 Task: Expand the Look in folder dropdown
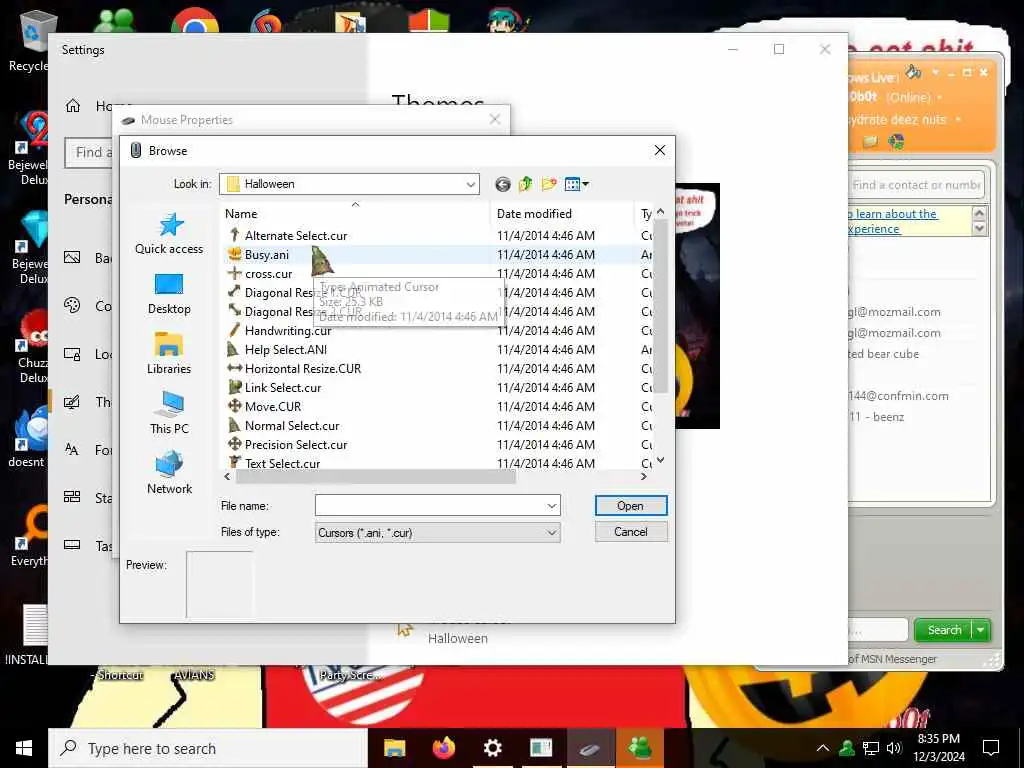click(470, 184)
